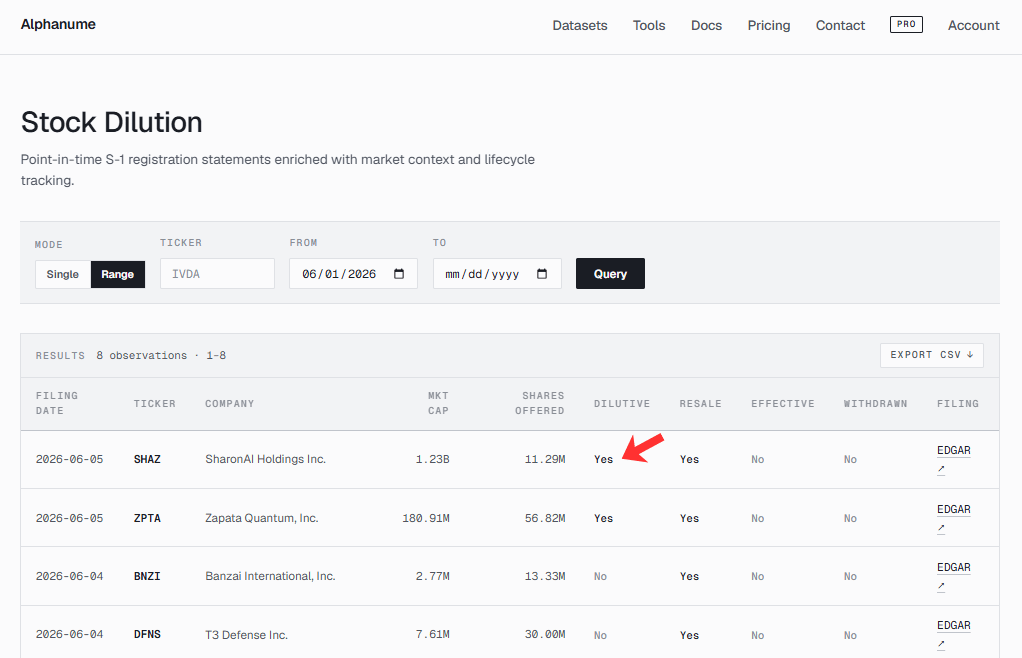Switch mode to Single

63,274
